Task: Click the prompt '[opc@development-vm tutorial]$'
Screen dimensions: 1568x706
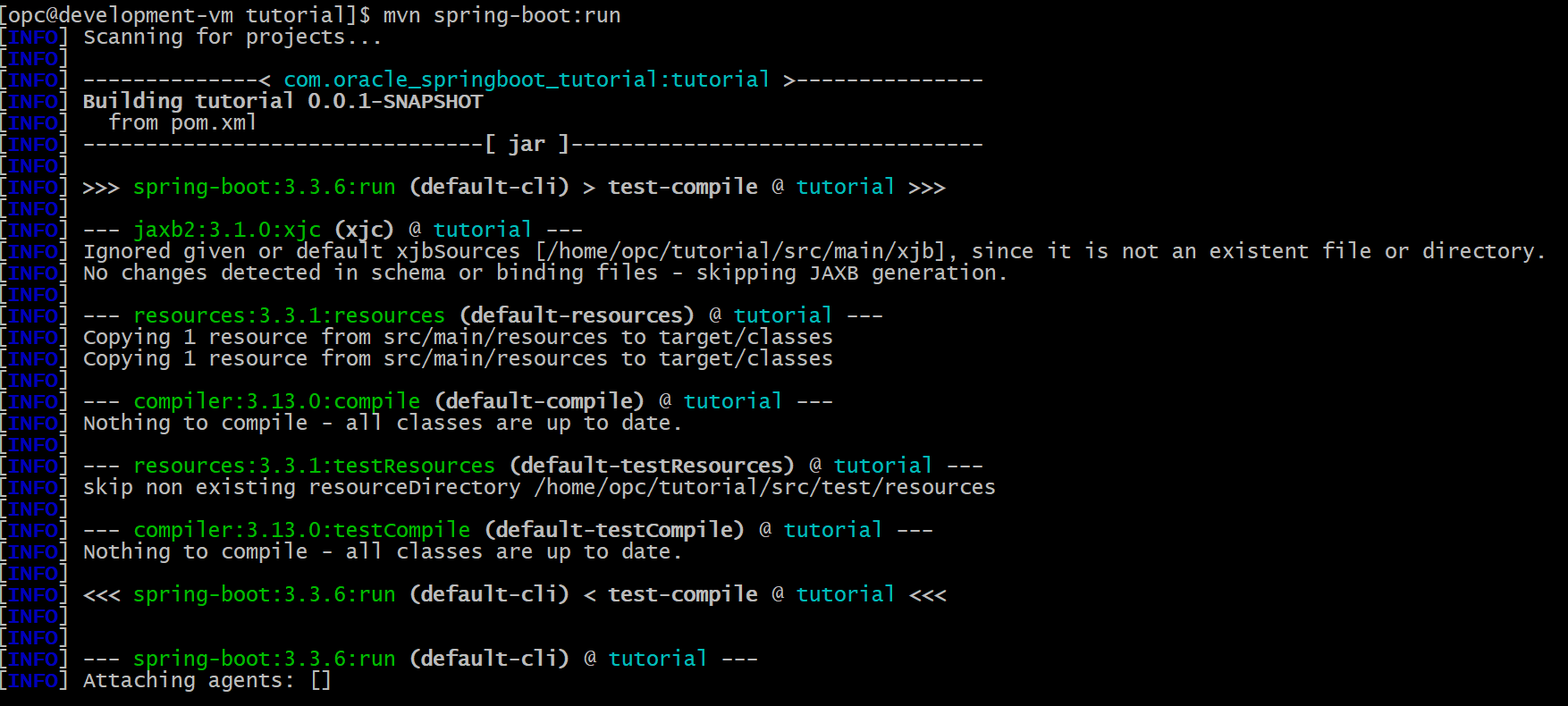Action: [x=185, y=16]
